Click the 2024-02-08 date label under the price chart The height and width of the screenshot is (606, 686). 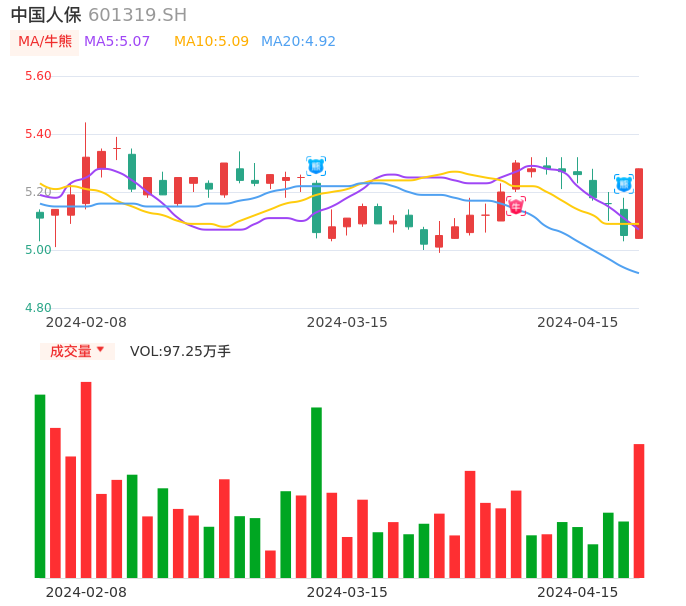[86, 322]
